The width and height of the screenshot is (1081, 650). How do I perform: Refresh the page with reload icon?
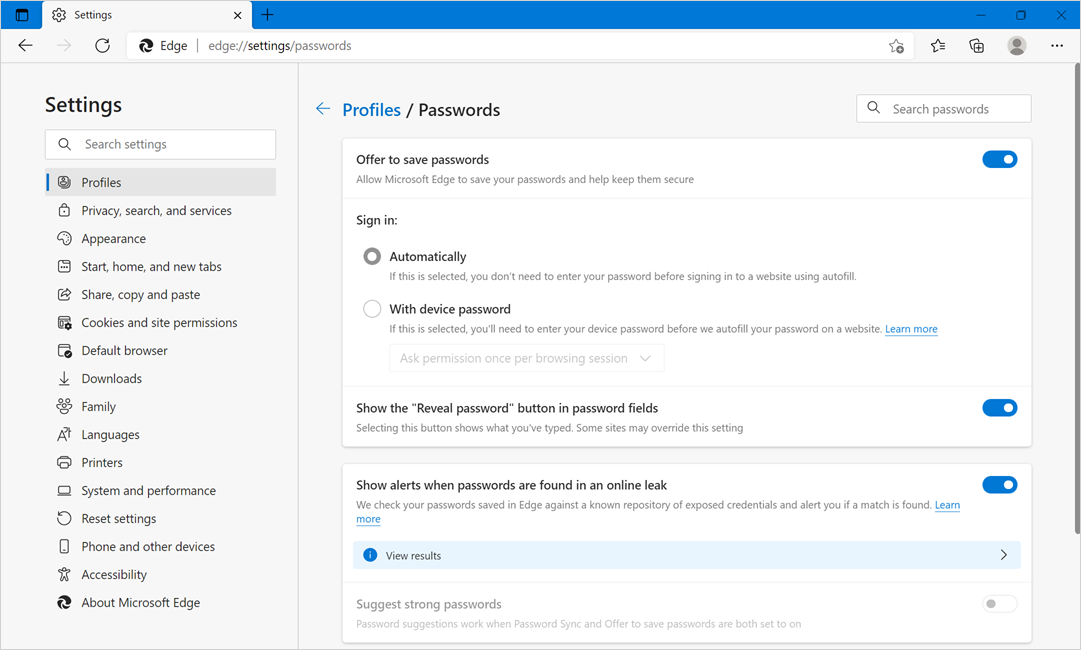[102, 46]
